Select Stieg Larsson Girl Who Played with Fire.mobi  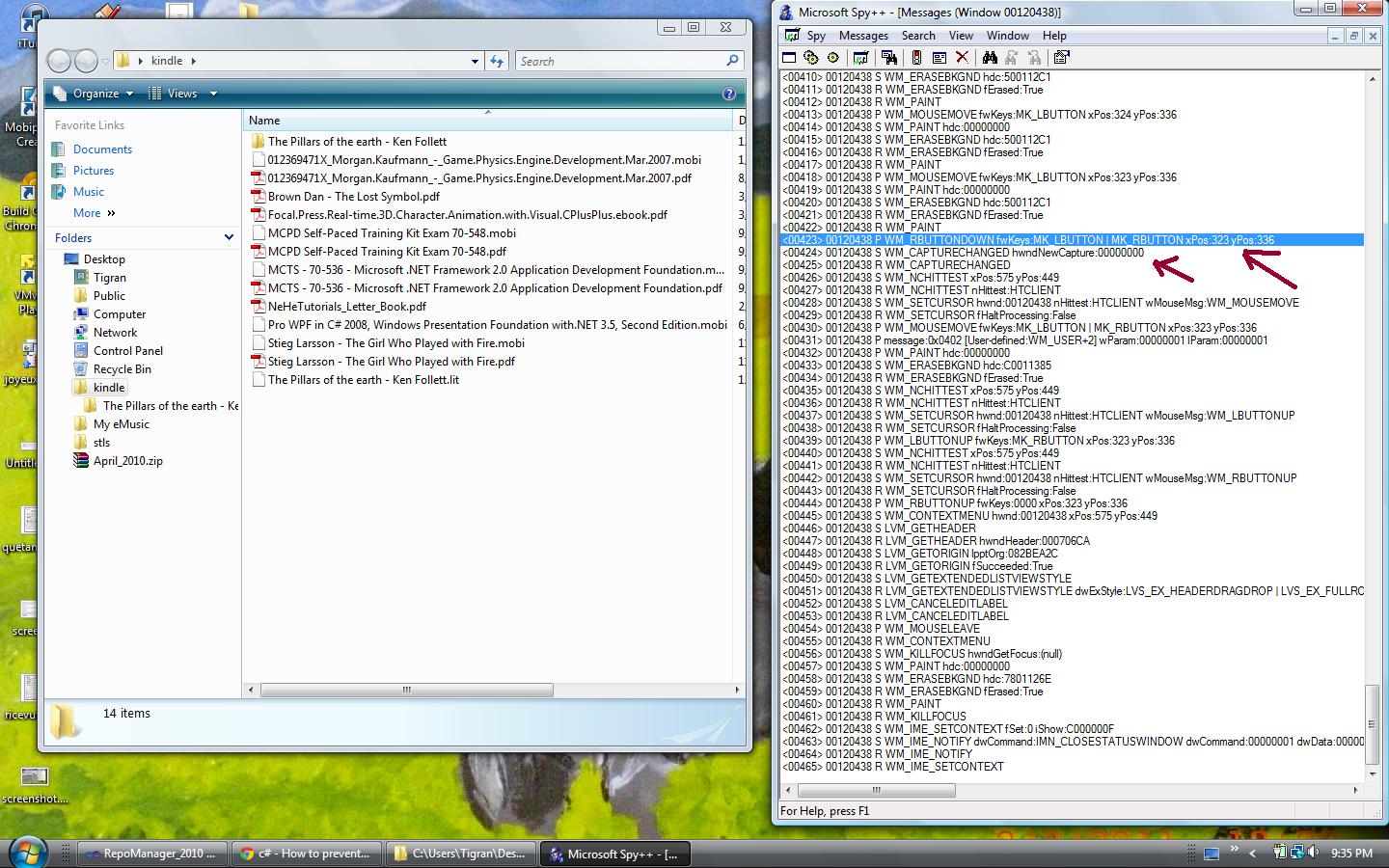[x=396, y=343]
